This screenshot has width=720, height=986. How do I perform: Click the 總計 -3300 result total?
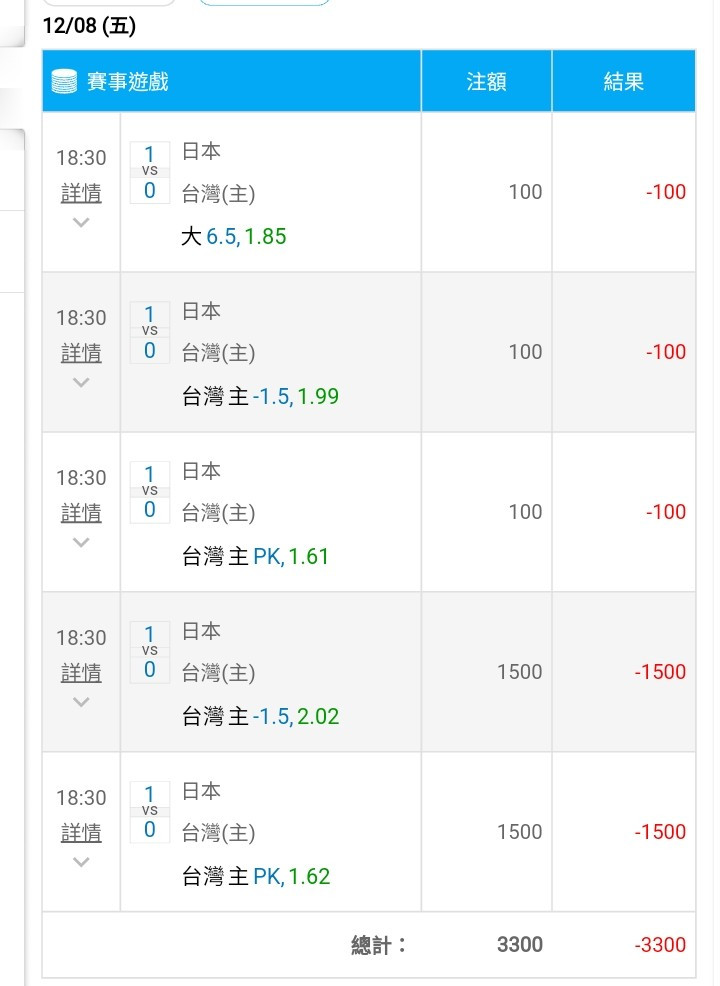click(660, 944)
